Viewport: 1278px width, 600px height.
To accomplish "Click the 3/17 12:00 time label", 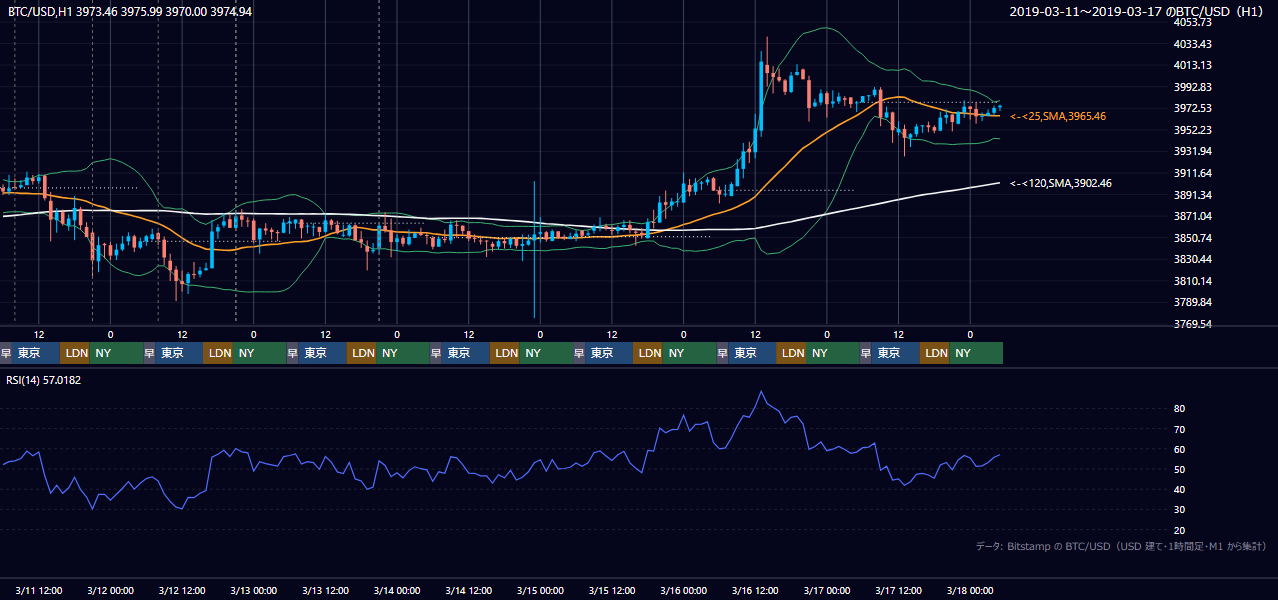I will [x=898, y=590].
